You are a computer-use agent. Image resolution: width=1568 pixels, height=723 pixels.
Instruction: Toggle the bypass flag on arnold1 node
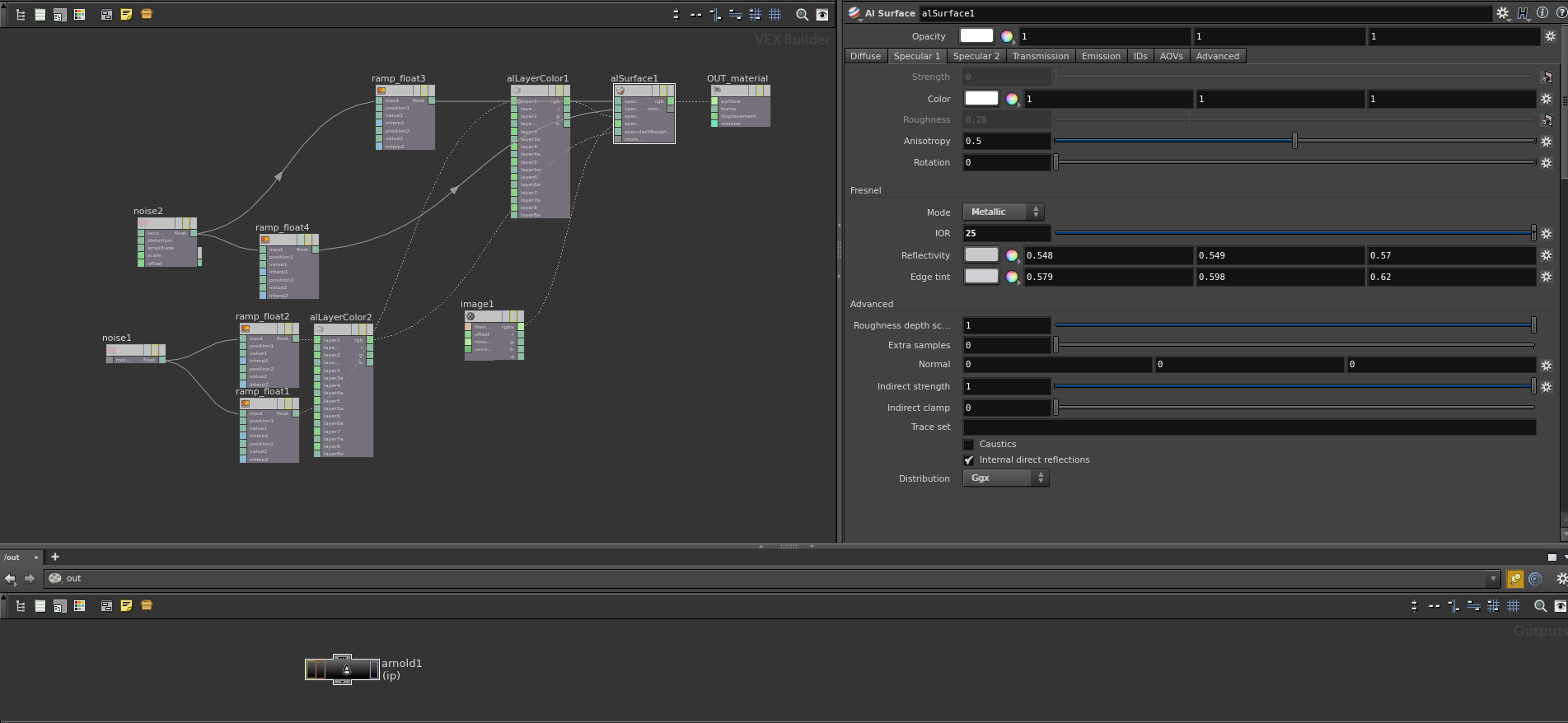(311, 669)
